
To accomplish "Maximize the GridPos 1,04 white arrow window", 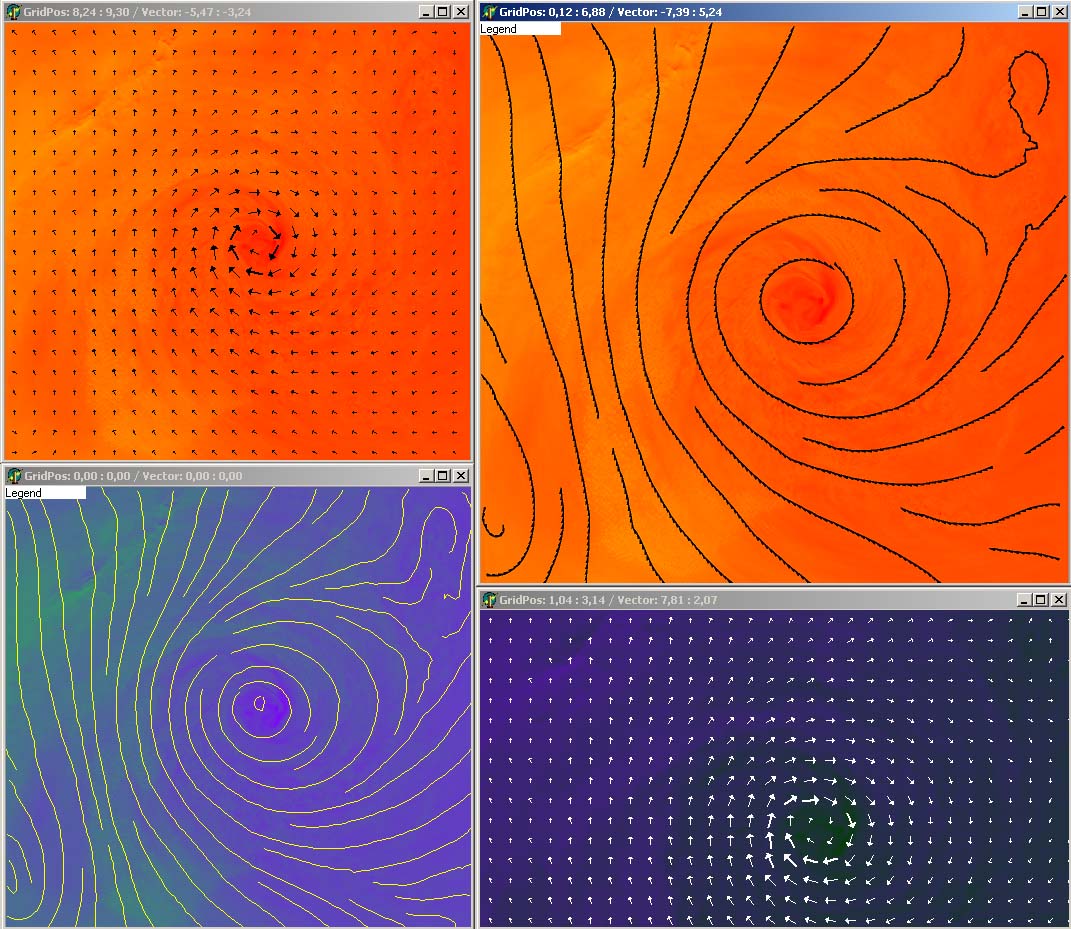I will 1042,600.
